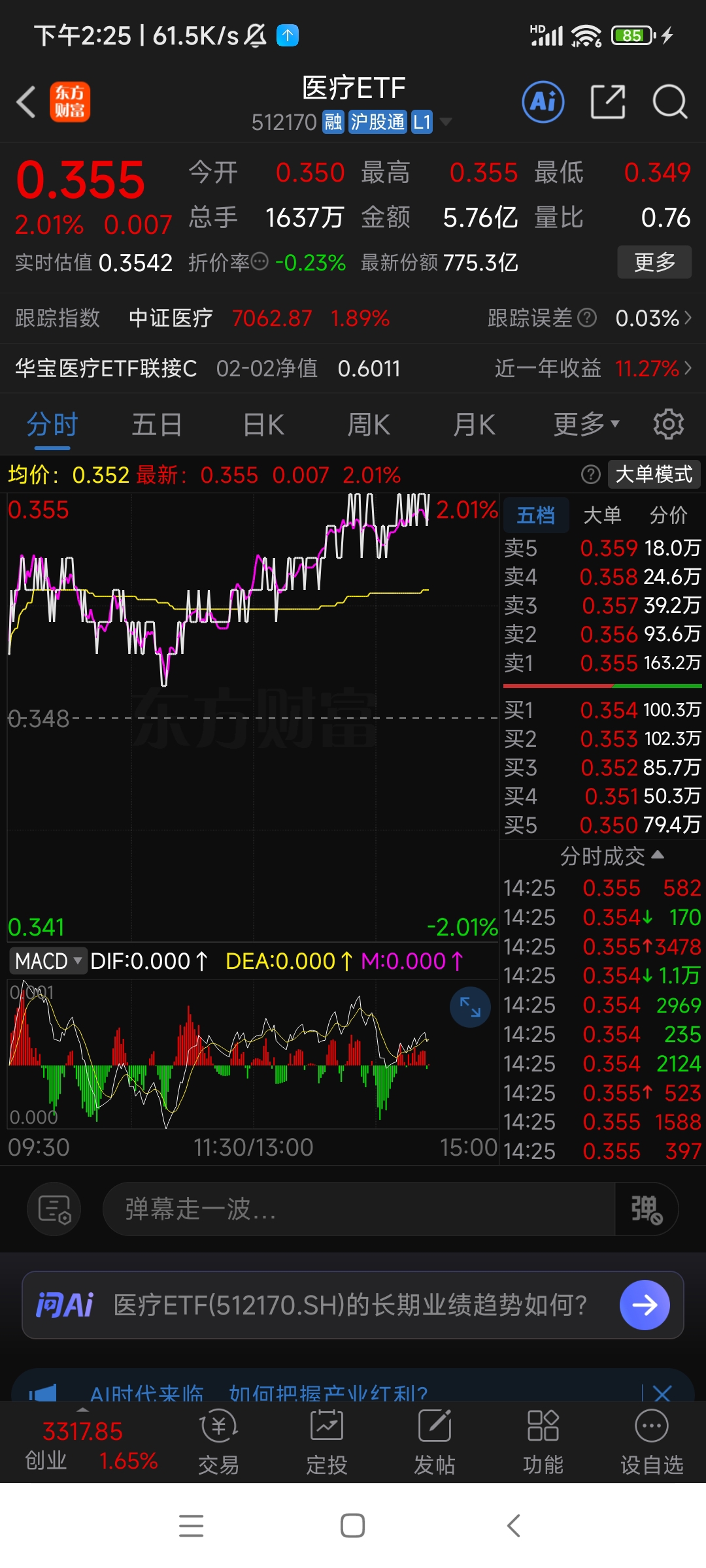706x1568 pixels.
Task: Tap the 融 margin tag
Action: [x=333, y=122]
